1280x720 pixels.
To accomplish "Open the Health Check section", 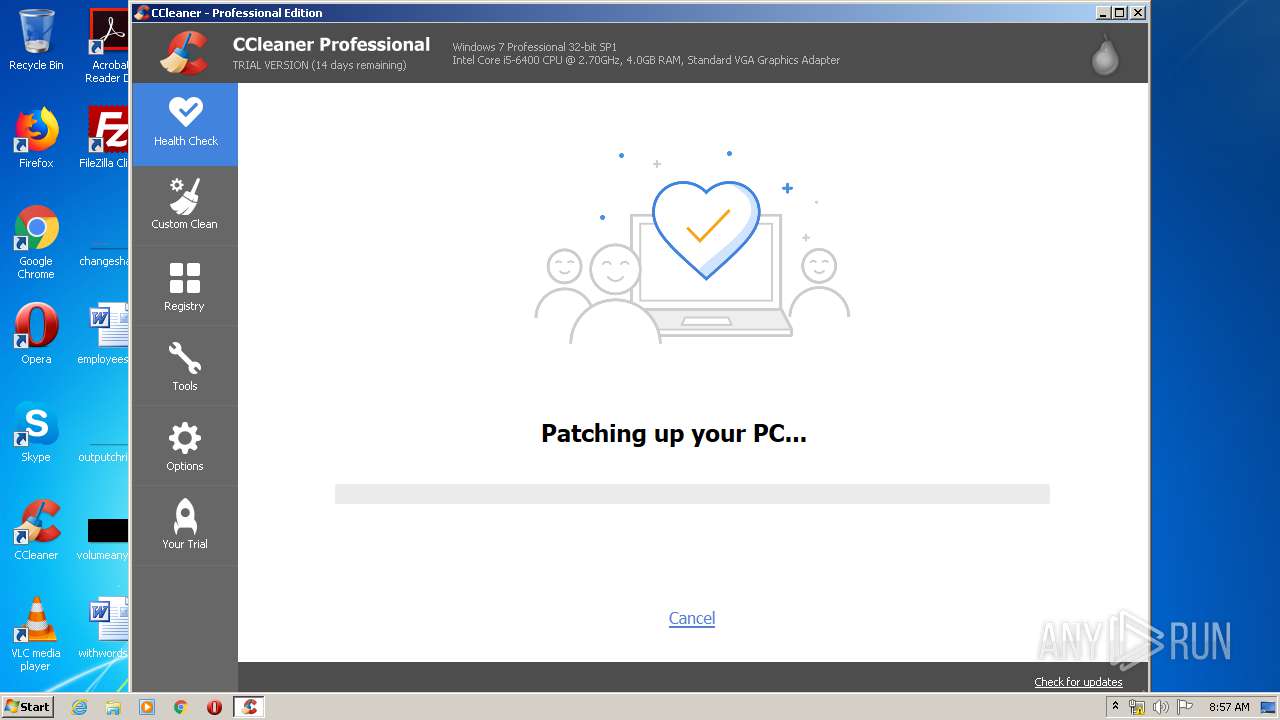I will coord(185,124).
